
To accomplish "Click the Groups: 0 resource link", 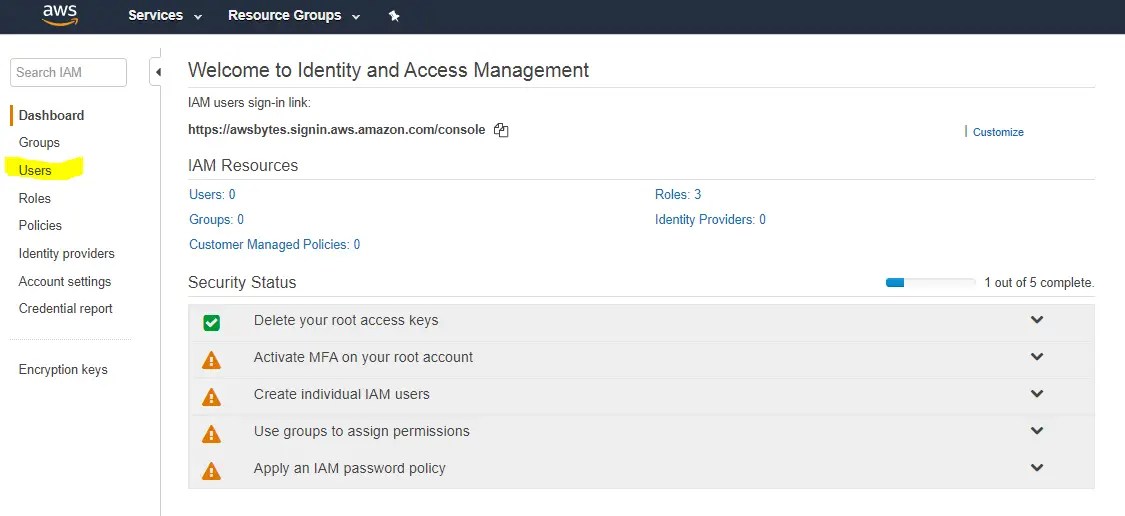I will pos(217,220).
